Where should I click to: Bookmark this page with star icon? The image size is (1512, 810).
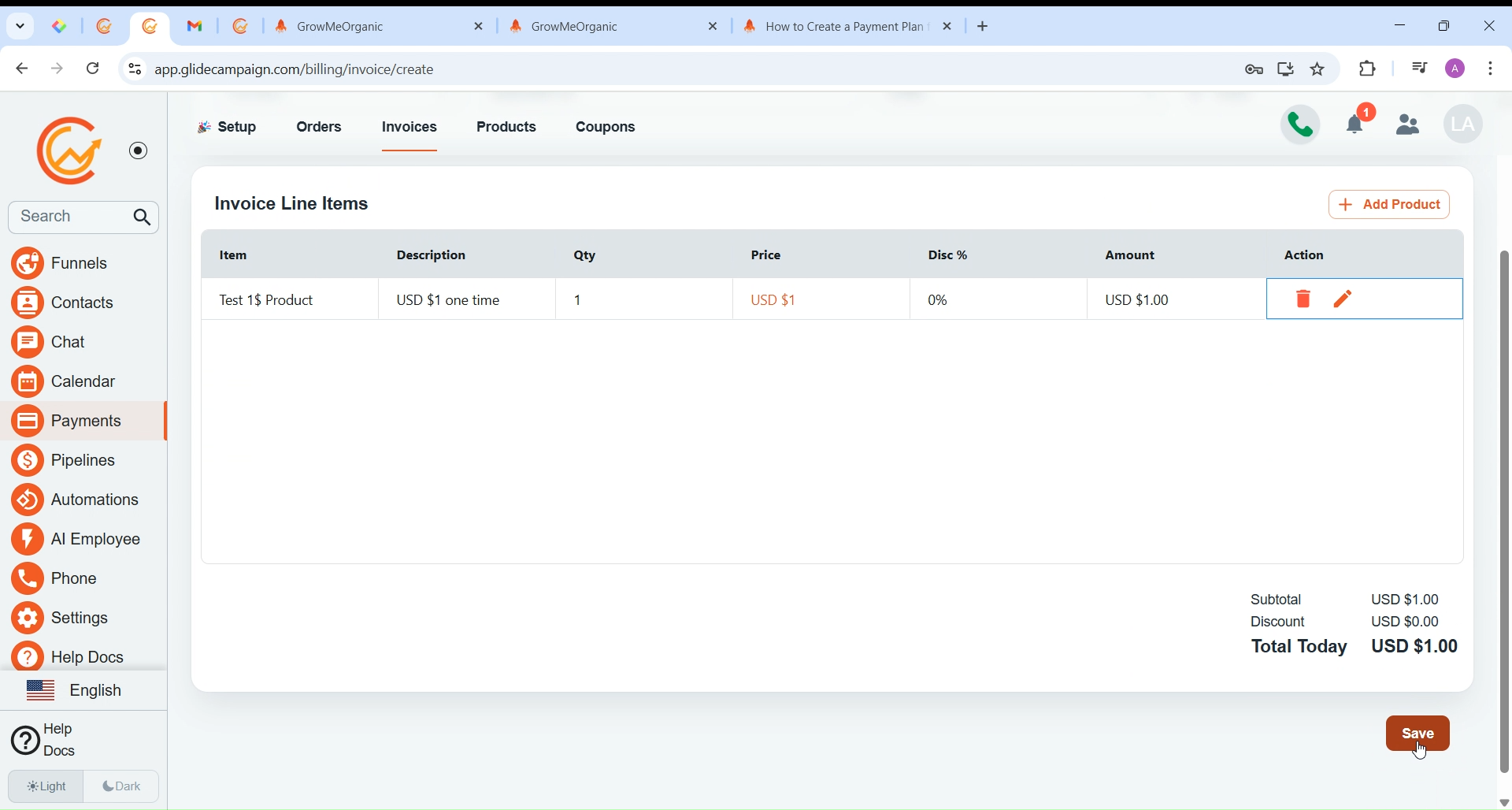(1318, 69)
